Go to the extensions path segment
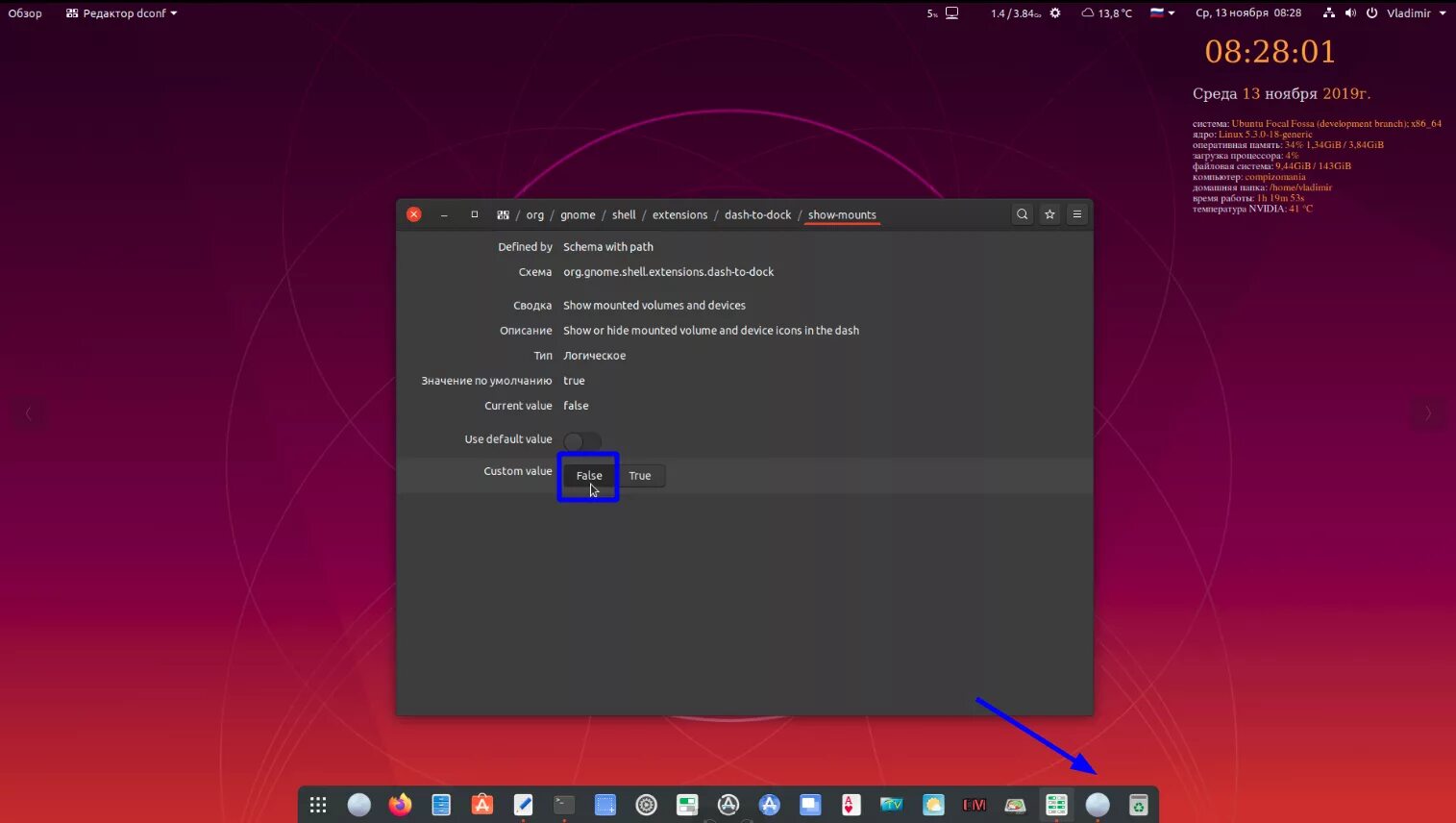 [x=679, y=215]
